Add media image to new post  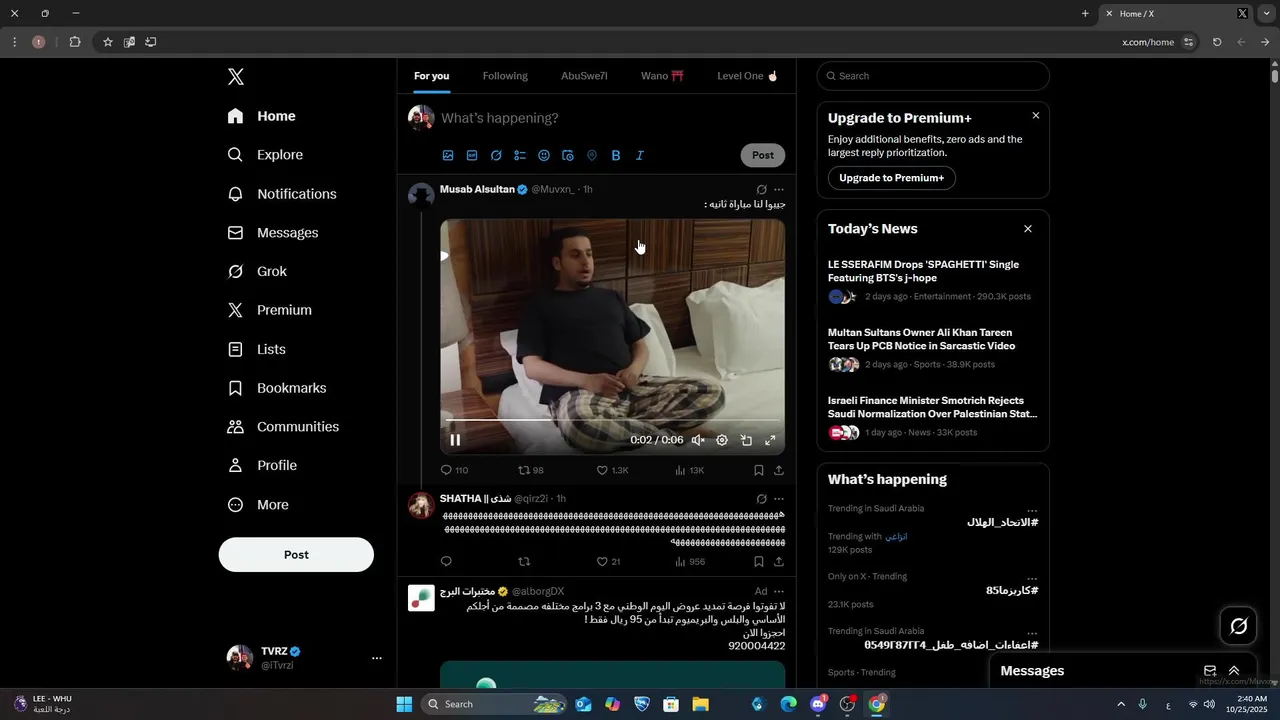coord(448,156)
